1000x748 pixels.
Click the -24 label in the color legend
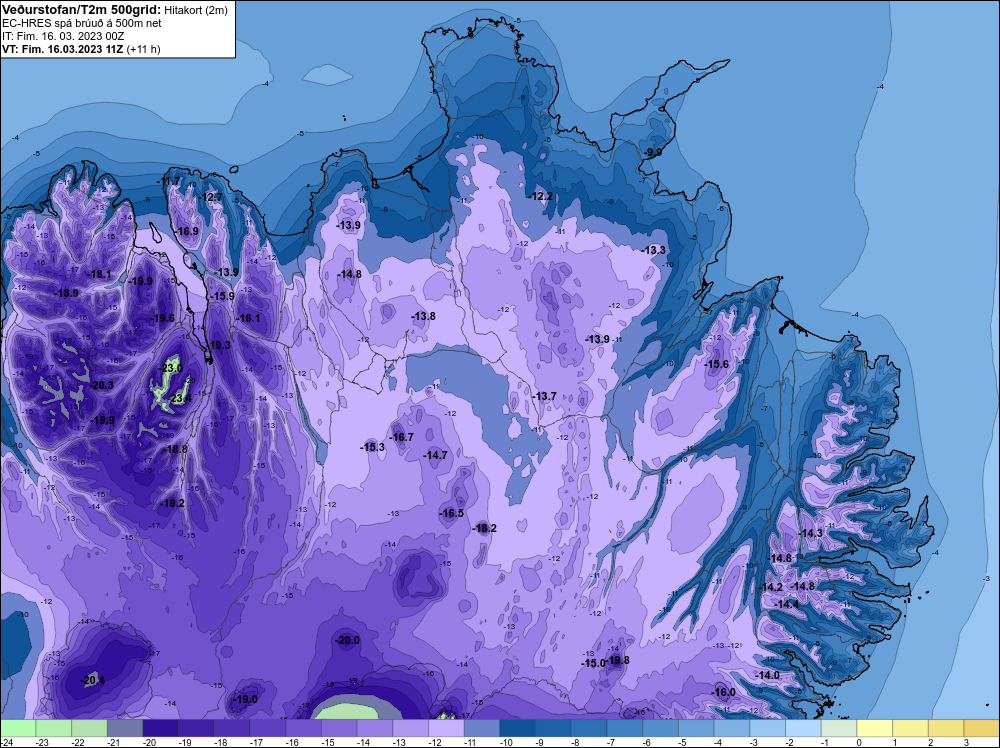tap(8, 742)
